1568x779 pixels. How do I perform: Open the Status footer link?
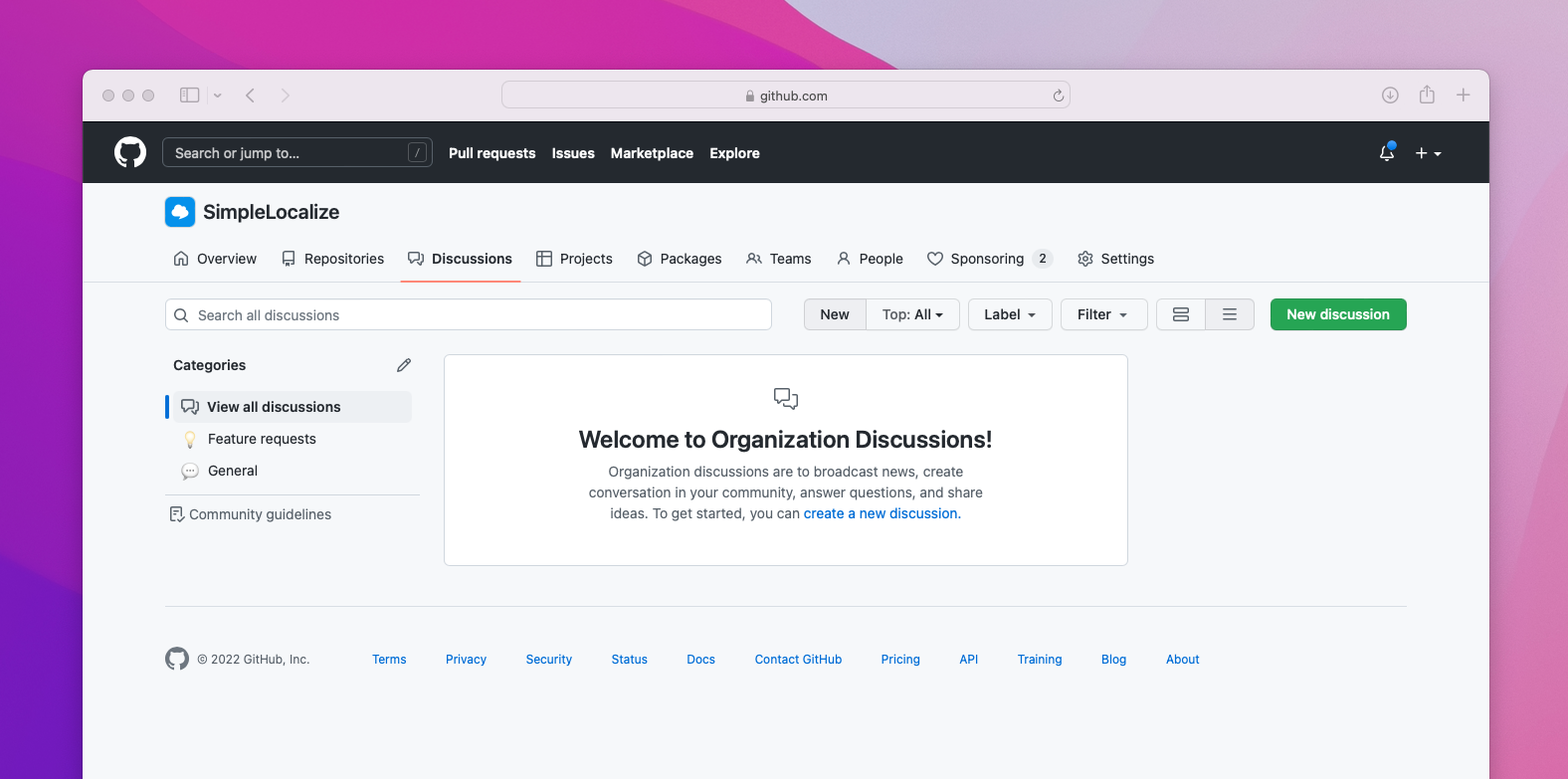click(629, 660)
